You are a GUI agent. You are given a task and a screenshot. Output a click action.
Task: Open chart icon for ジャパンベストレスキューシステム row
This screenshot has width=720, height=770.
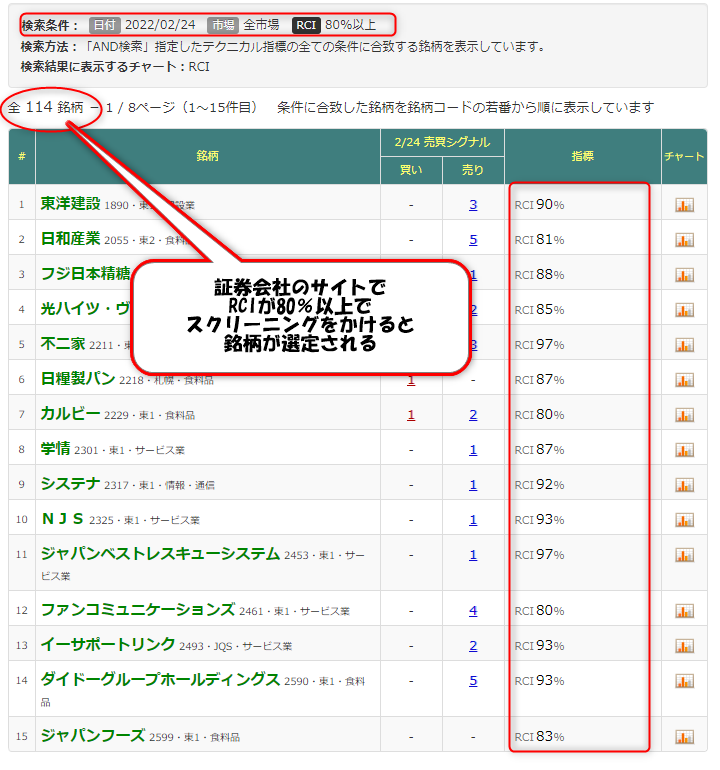(684, 555)
